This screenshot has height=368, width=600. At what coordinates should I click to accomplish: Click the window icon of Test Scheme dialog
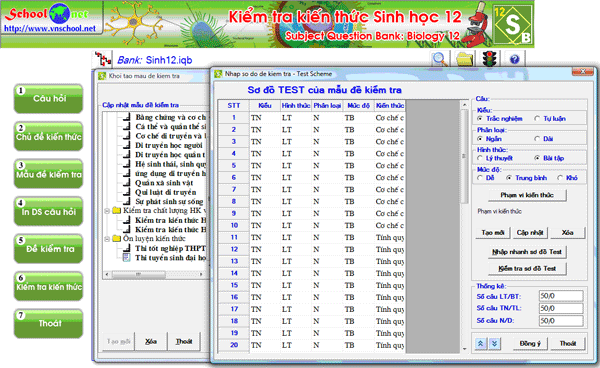tap(218, 74)
